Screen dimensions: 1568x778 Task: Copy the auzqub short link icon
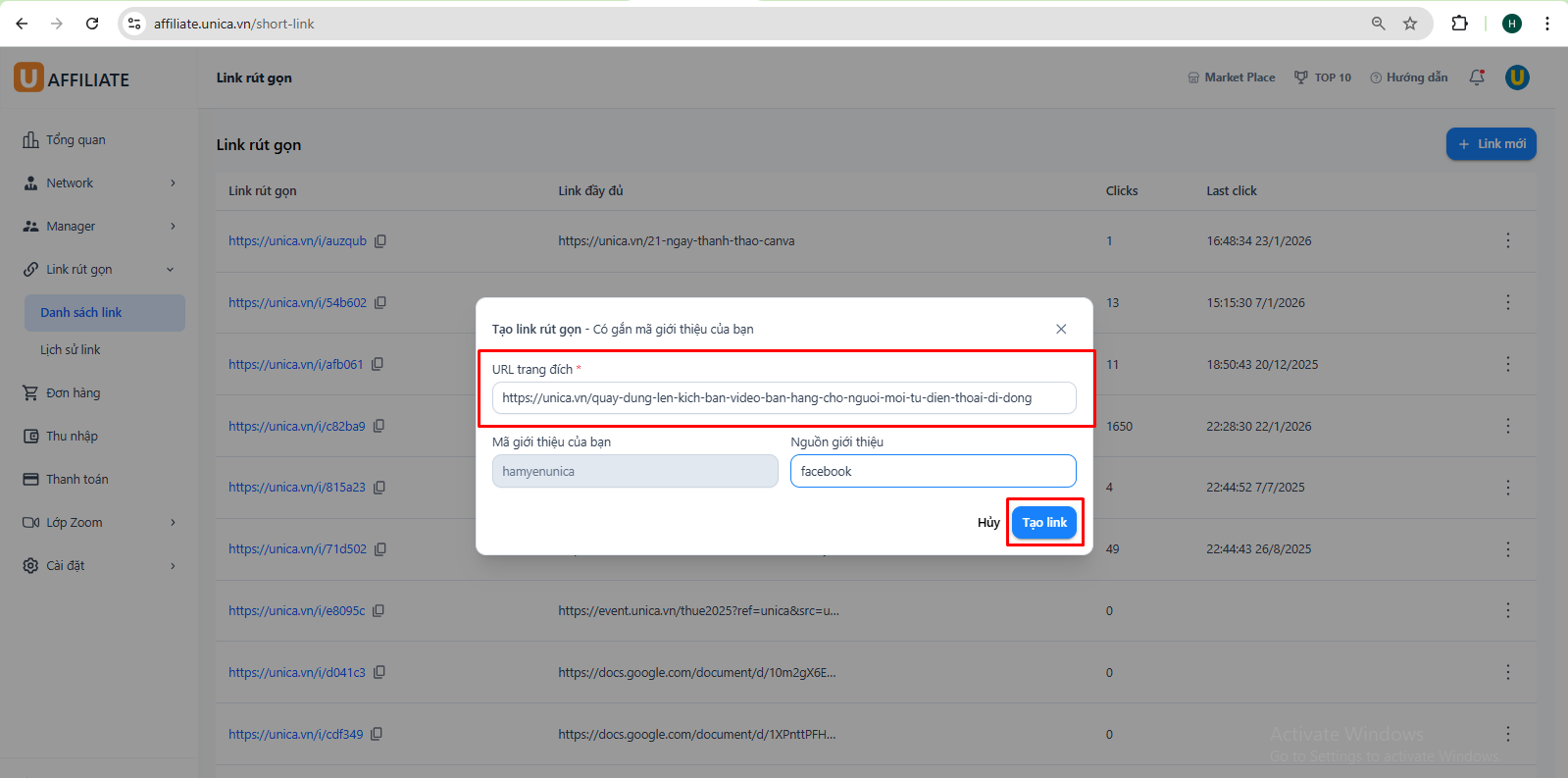[x=380, y=241]
